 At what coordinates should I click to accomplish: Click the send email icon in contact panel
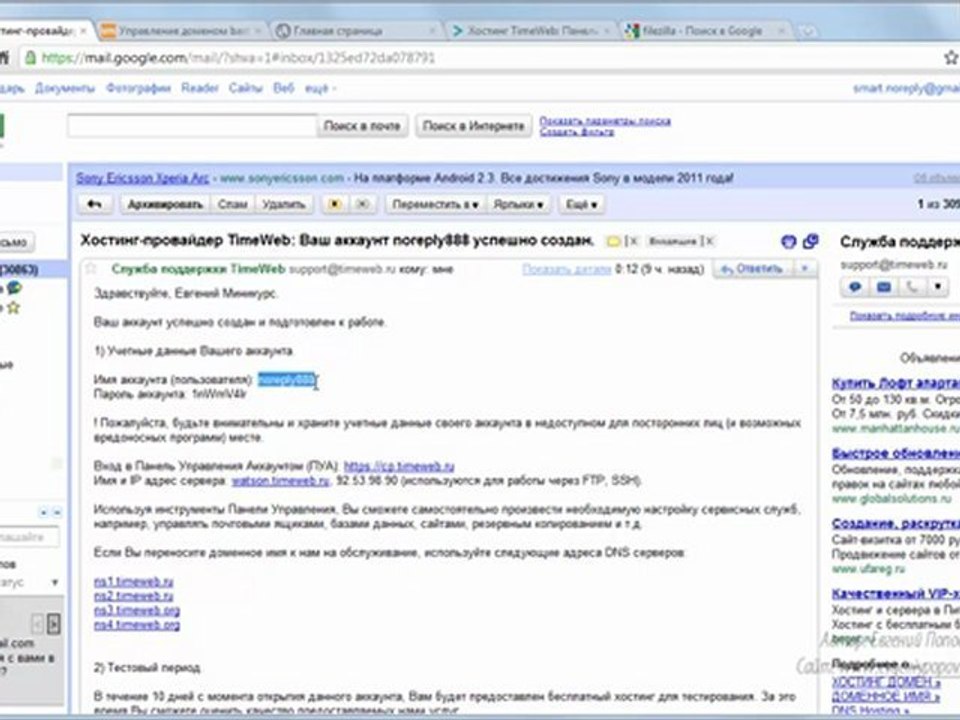click(883, 287)
